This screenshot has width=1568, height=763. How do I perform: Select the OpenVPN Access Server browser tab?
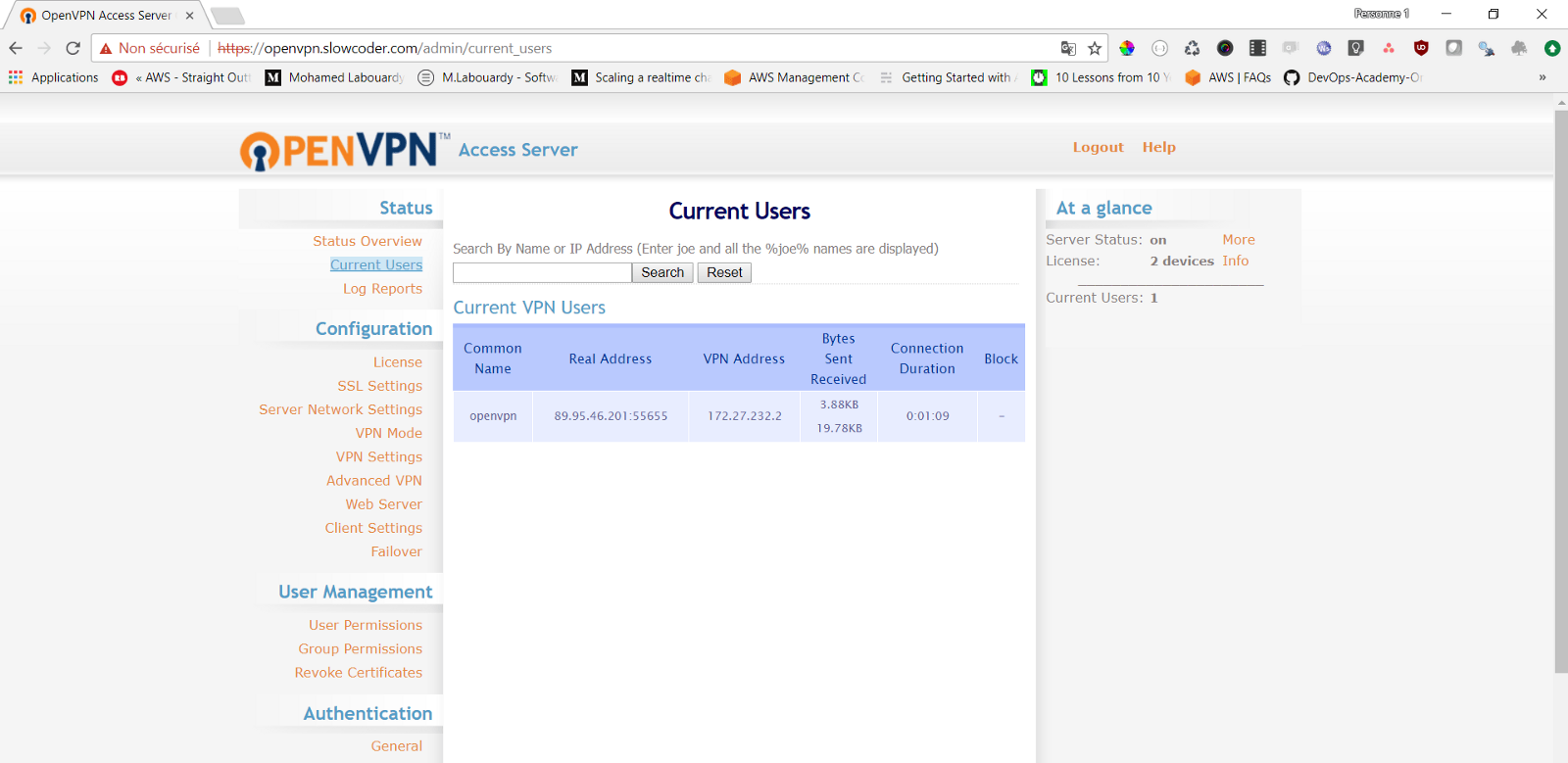[105, 16]
